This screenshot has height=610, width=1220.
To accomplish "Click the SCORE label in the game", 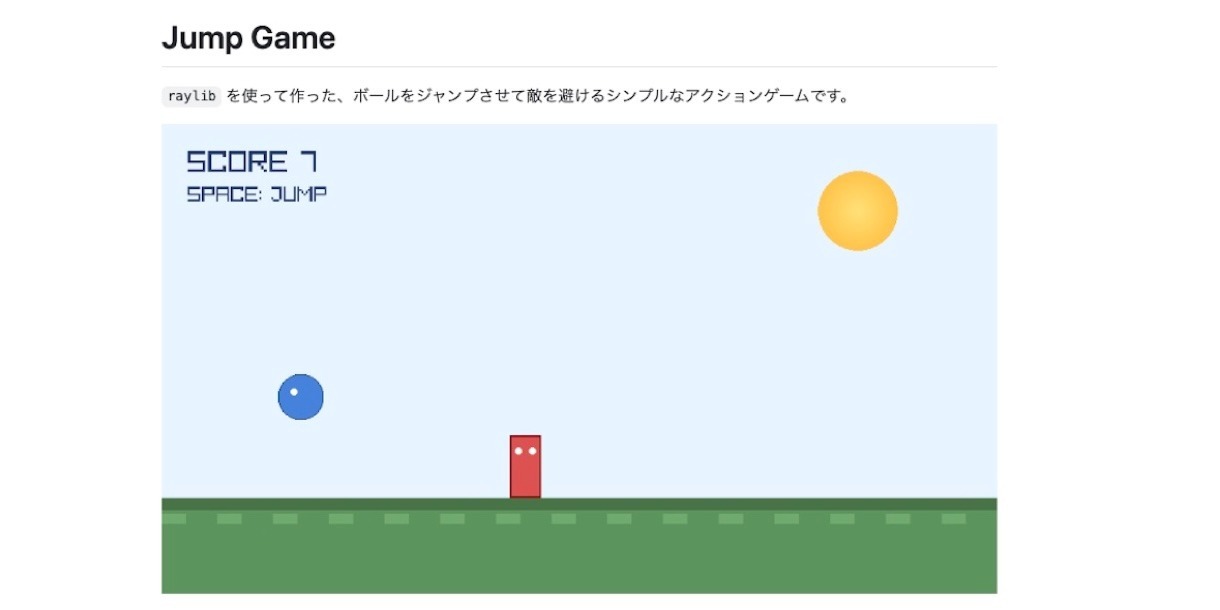I will [237, 162].
